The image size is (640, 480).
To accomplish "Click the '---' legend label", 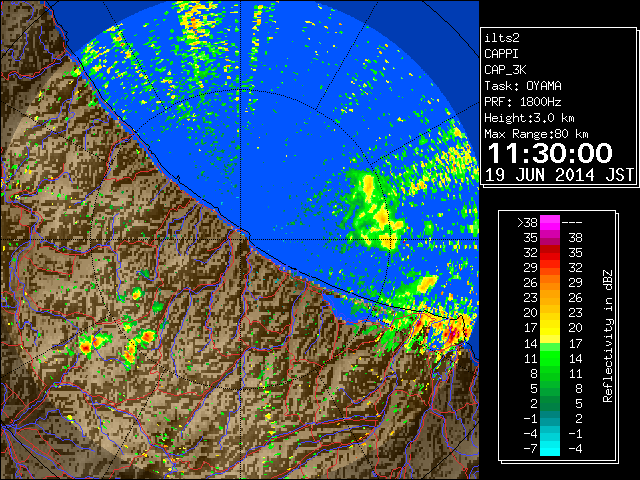I will click(572, 222).
